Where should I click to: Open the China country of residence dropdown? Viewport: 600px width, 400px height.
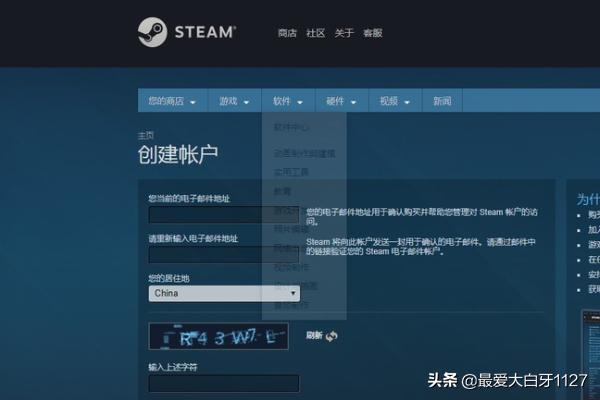pos(224,294)
